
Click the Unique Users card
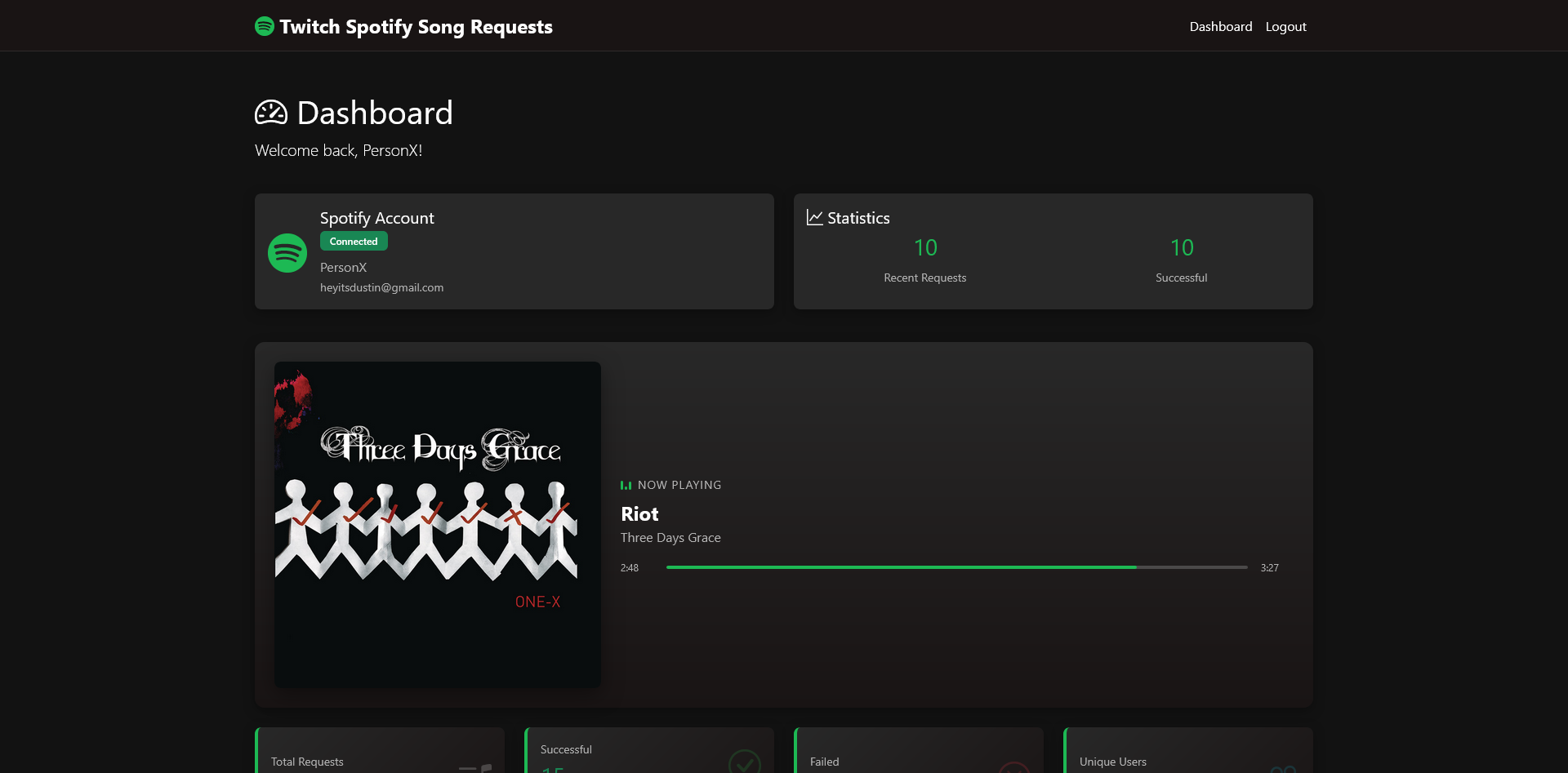pyautogui.click(x=1188, y=750)
